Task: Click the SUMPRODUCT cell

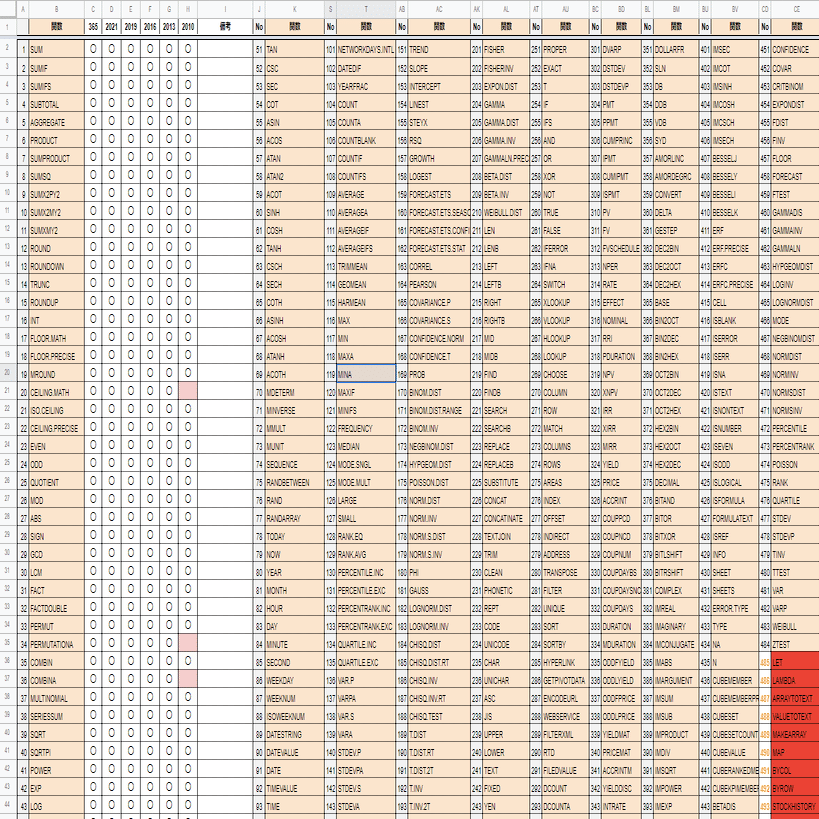Action: pos(56,158)
